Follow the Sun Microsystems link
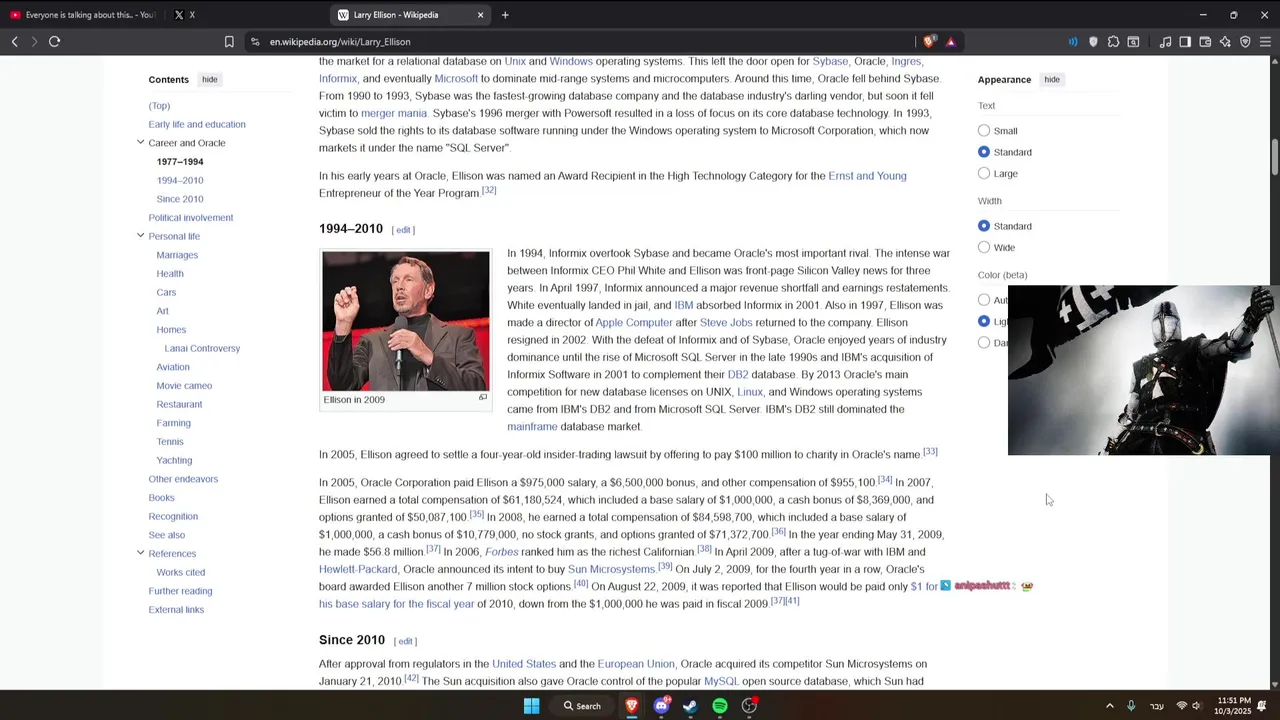Image resolution: width=1280 pixels, height=720 pixels. pyautogui.click(x=612, y=569)
